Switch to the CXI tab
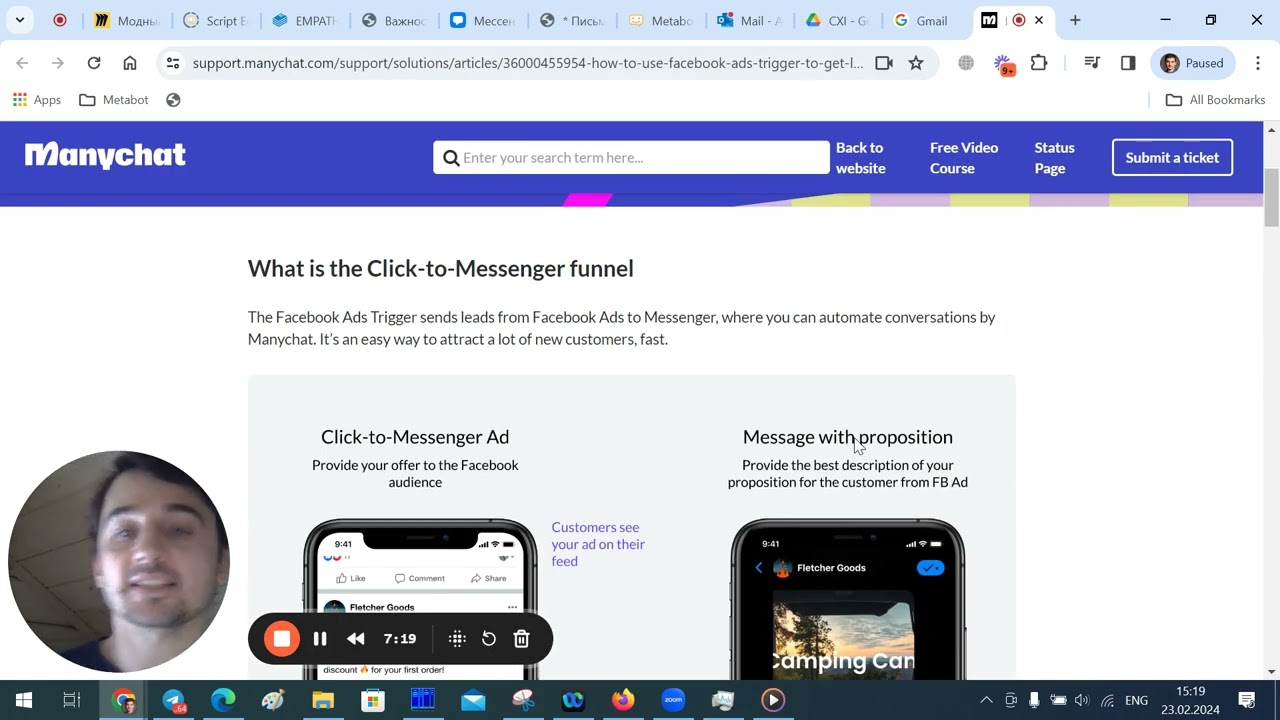1280x720 pixels. point(839,20)
